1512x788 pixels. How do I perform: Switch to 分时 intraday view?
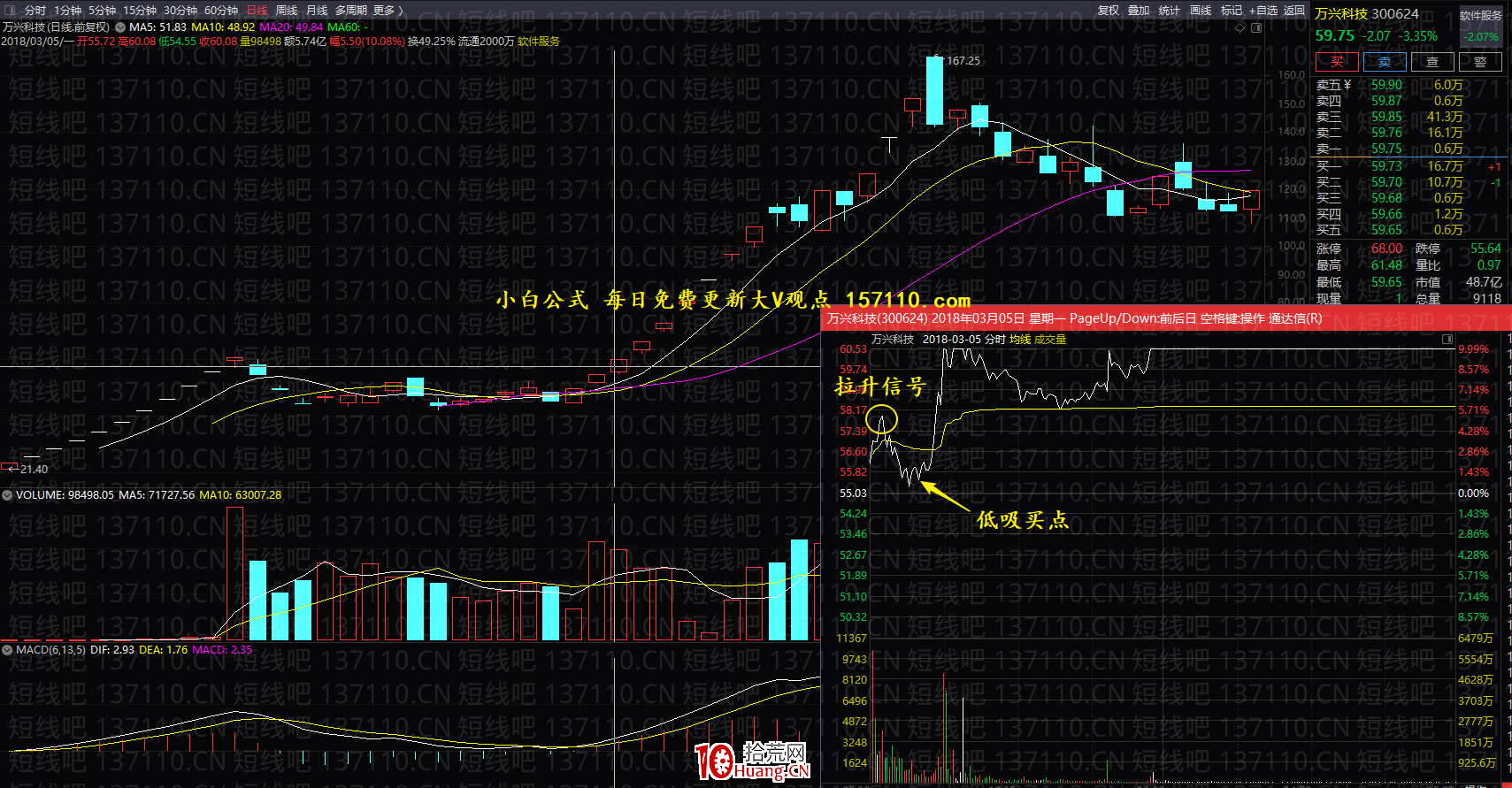35,11
